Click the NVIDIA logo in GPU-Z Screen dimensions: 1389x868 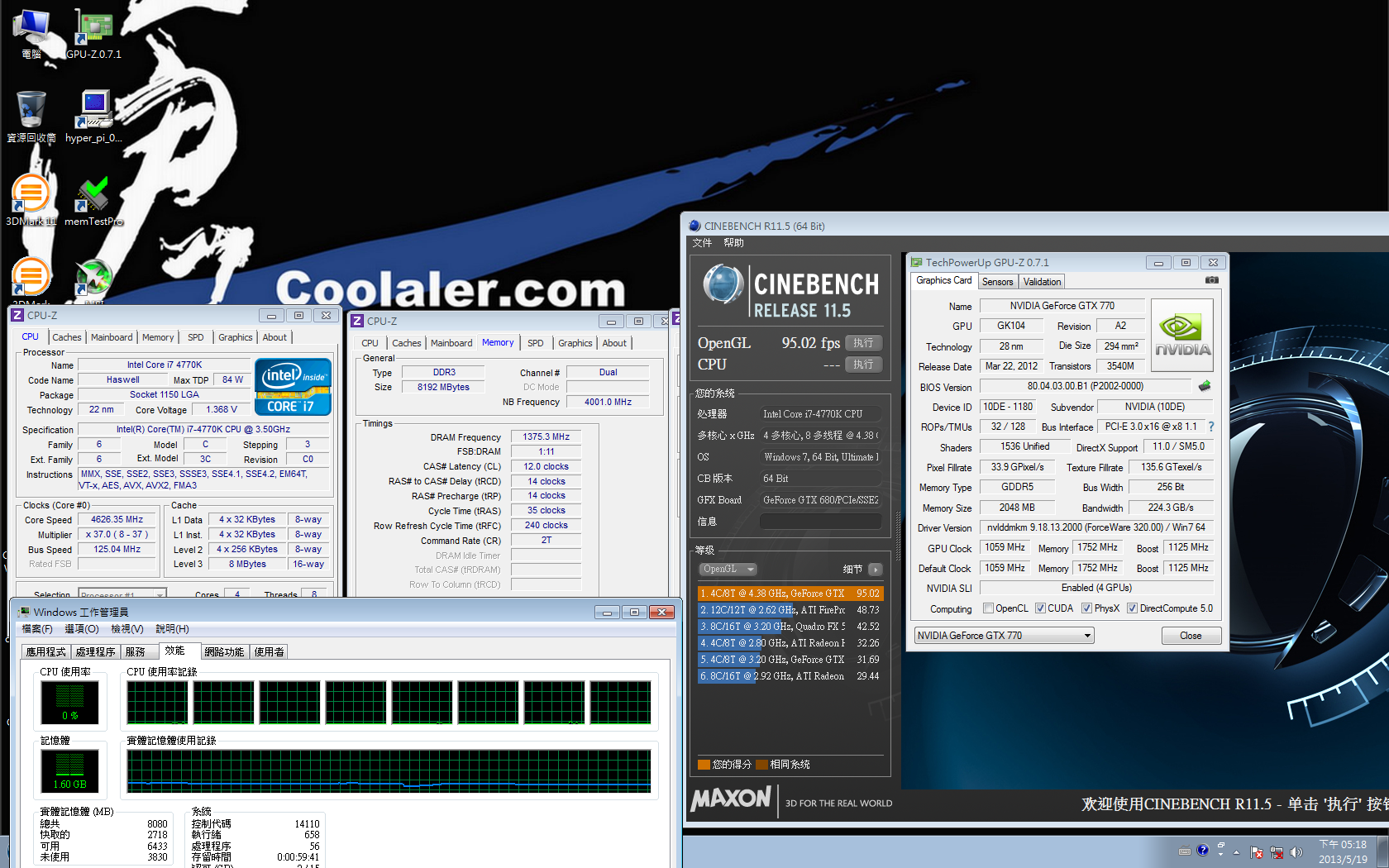point(1181,335)
